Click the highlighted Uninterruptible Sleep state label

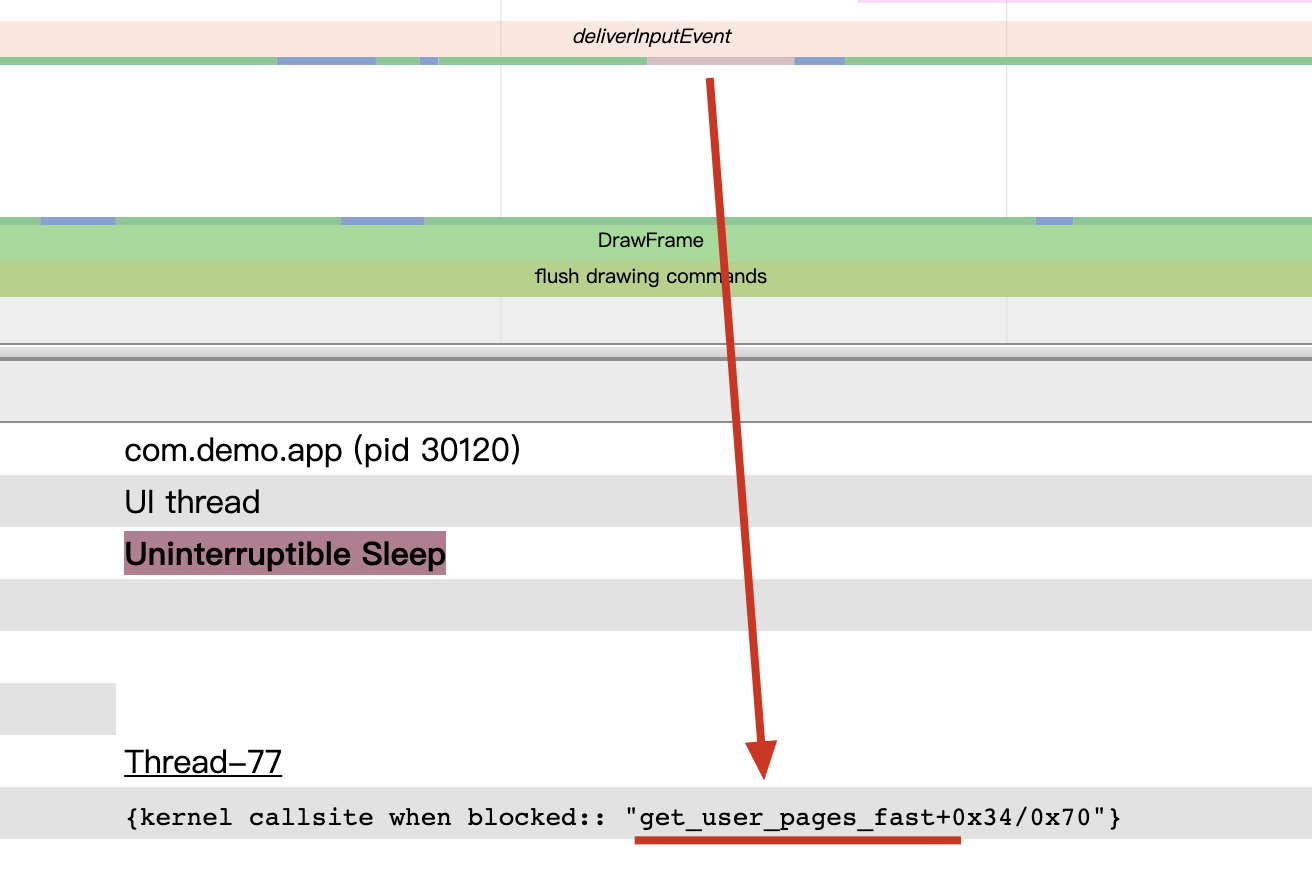point(284,553)
